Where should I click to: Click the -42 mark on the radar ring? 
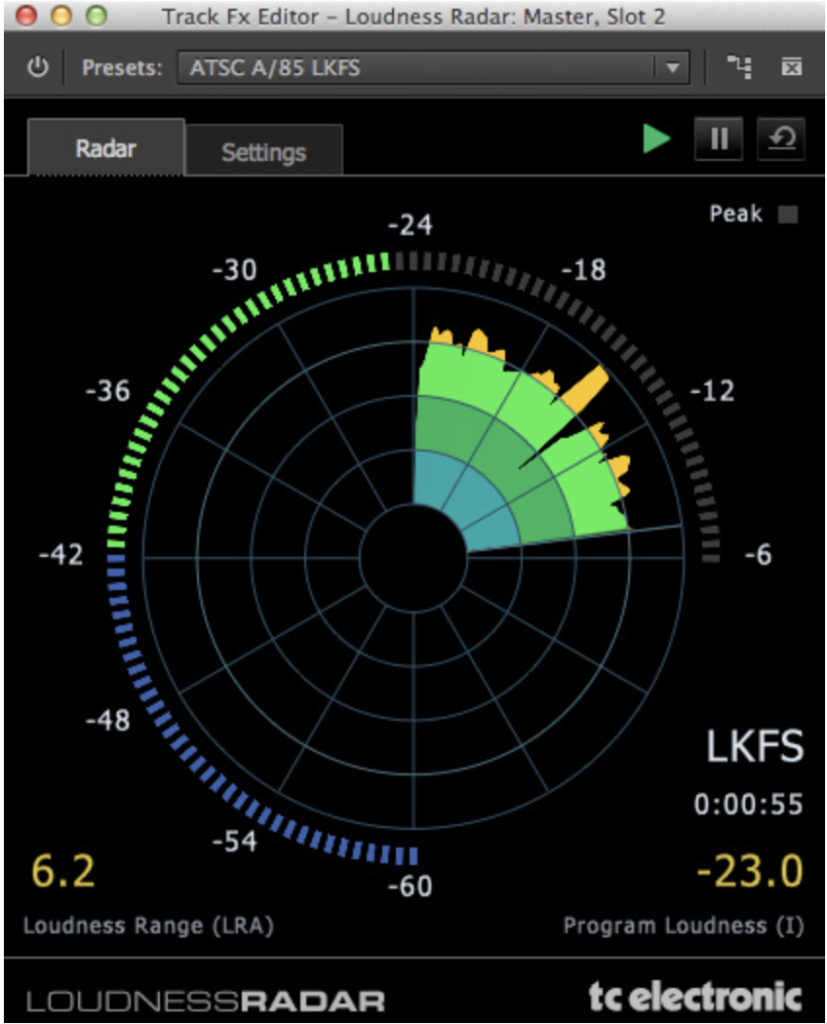(61, 554)
